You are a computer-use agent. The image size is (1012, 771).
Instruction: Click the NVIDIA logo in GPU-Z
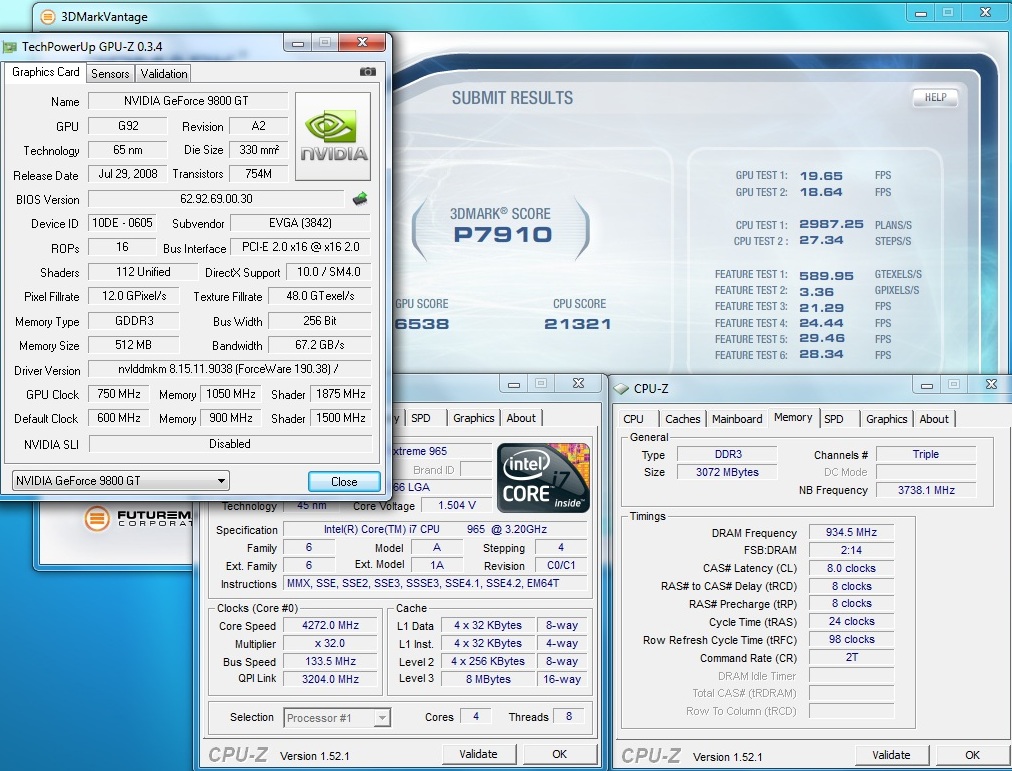coord(333,136)
